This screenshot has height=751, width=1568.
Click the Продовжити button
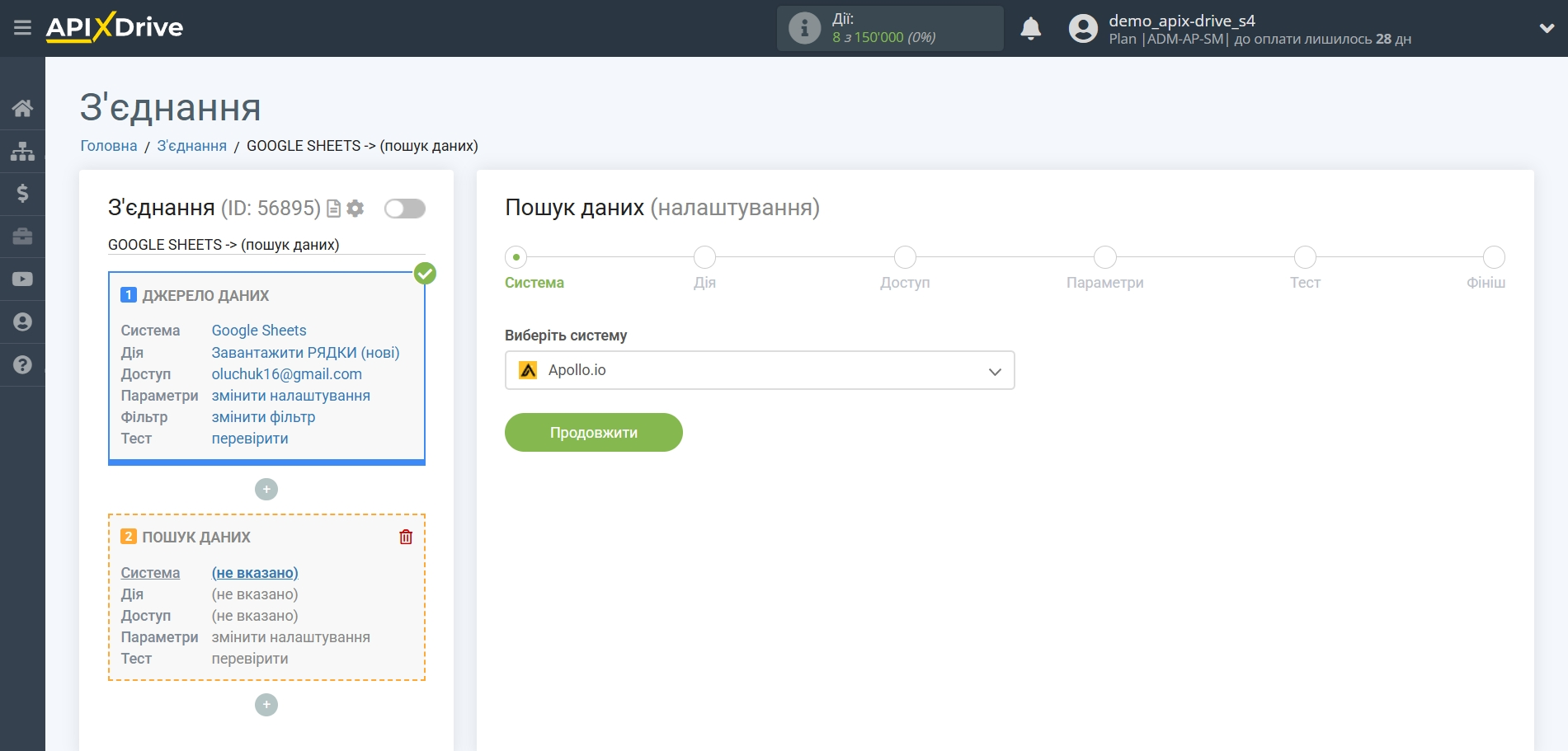tap(593, 432)
